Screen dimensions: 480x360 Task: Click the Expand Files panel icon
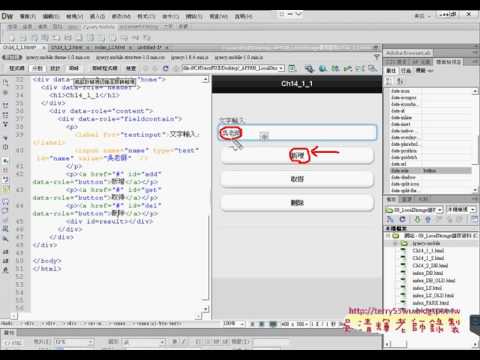(474, 219)
